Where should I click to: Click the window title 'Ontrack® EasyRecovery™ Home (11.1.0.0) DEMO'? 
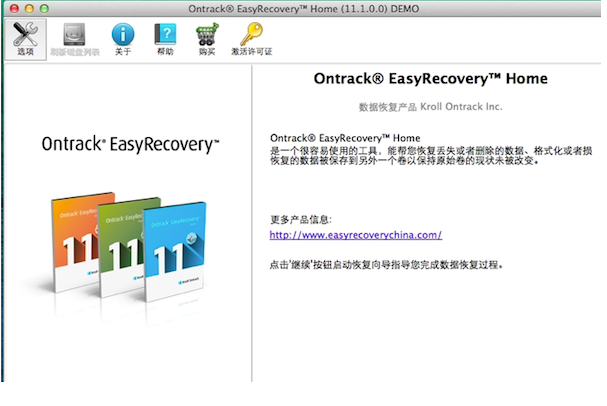[x=304, y=9]
